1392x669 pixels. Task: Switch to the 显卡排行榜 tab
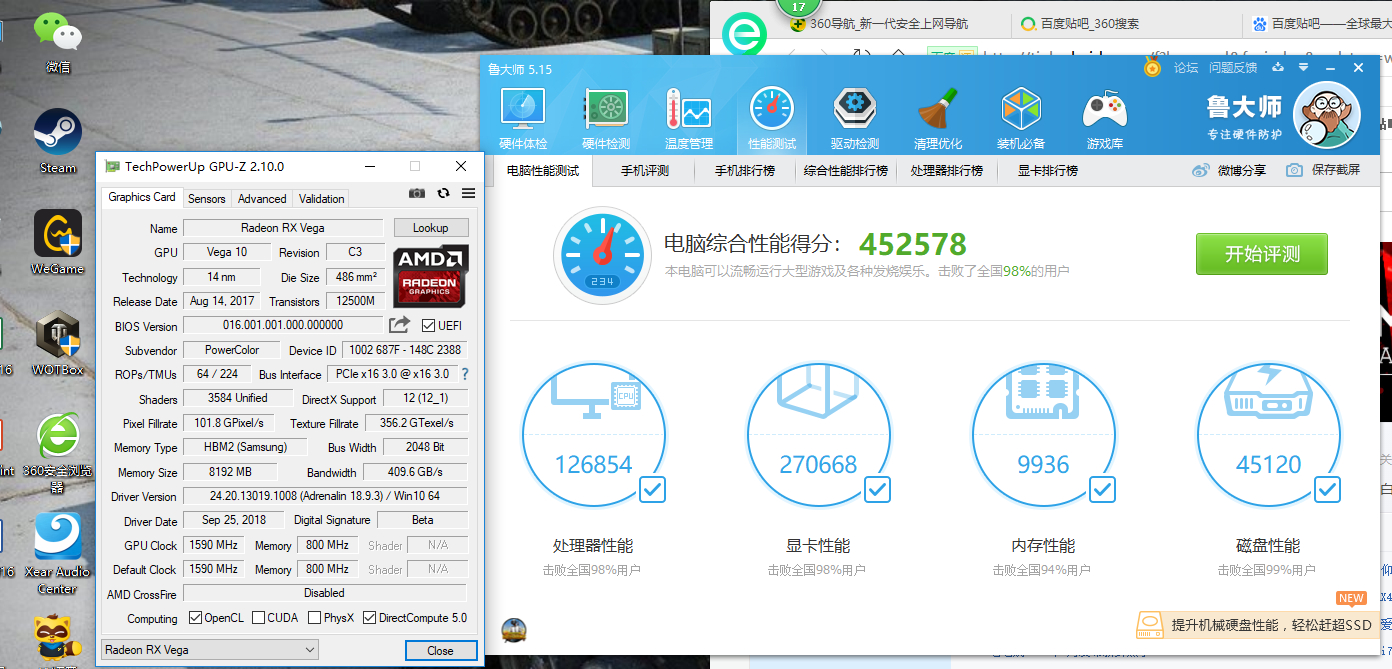pos(1048,171)
